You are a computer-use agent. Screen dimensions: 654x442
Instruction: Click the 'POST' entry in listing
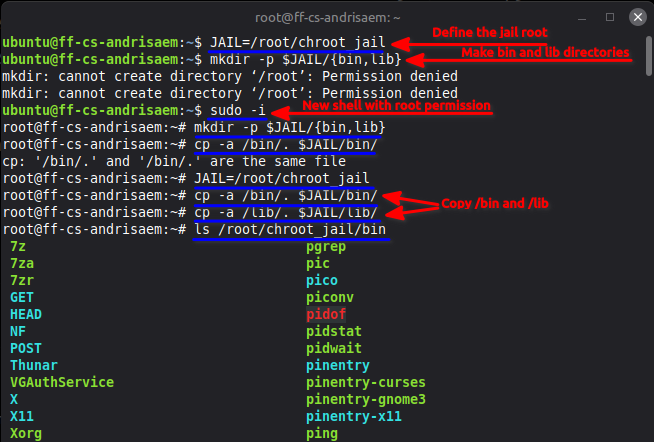[26, 348]
